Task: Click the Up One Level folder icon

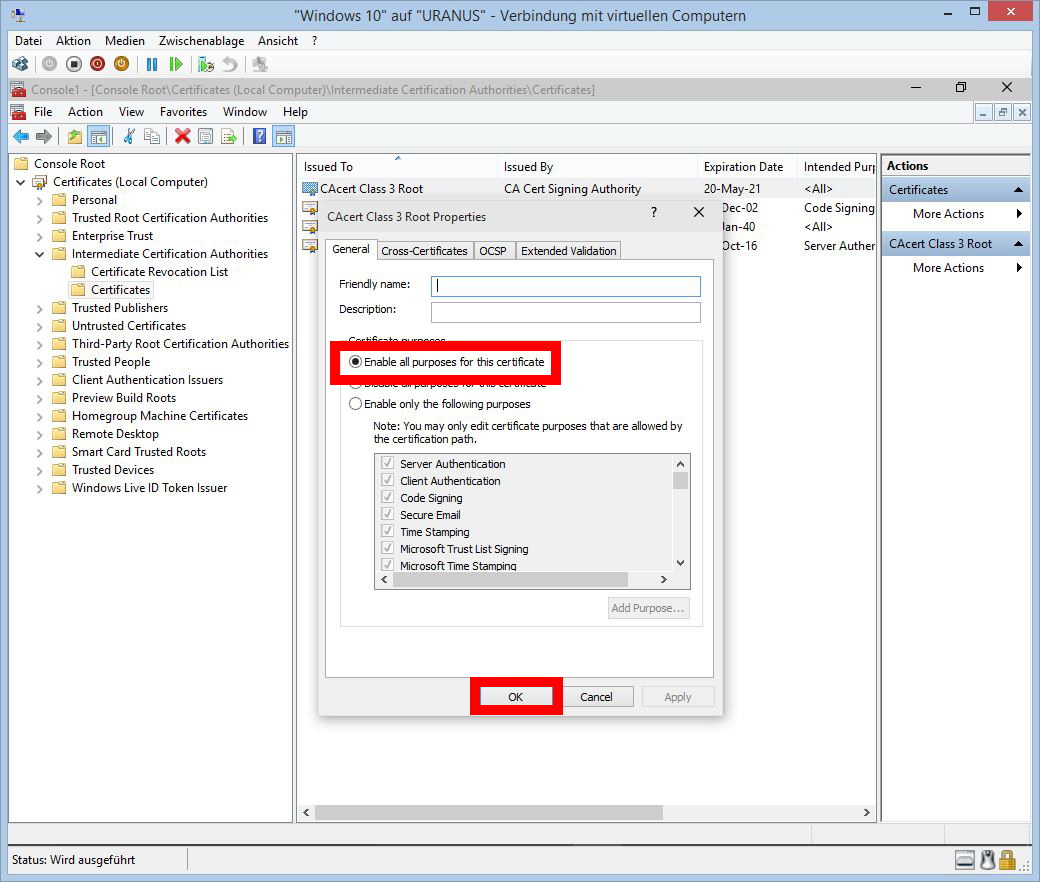Action: pos(75,137)
